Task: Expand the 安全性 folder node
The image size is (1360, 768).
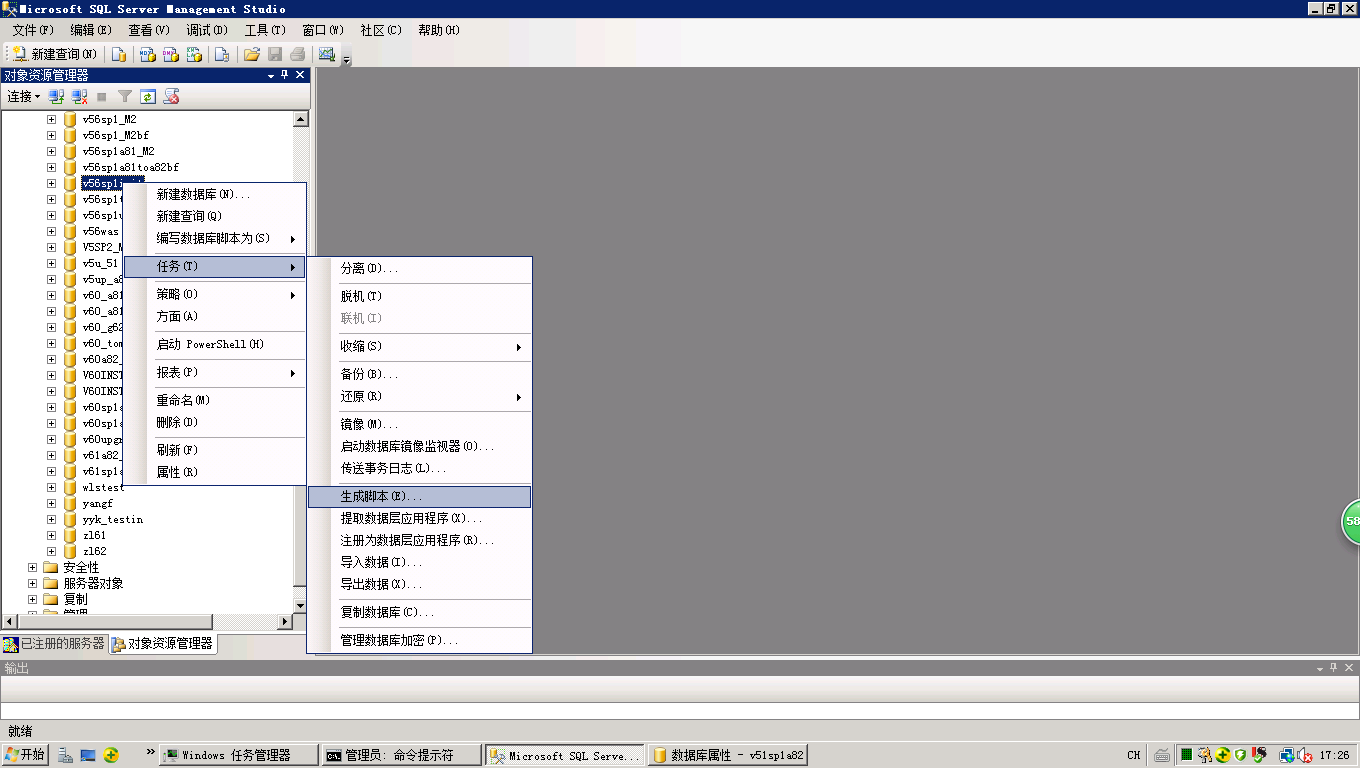Action: pyautogui.click(x=32, y=567)
